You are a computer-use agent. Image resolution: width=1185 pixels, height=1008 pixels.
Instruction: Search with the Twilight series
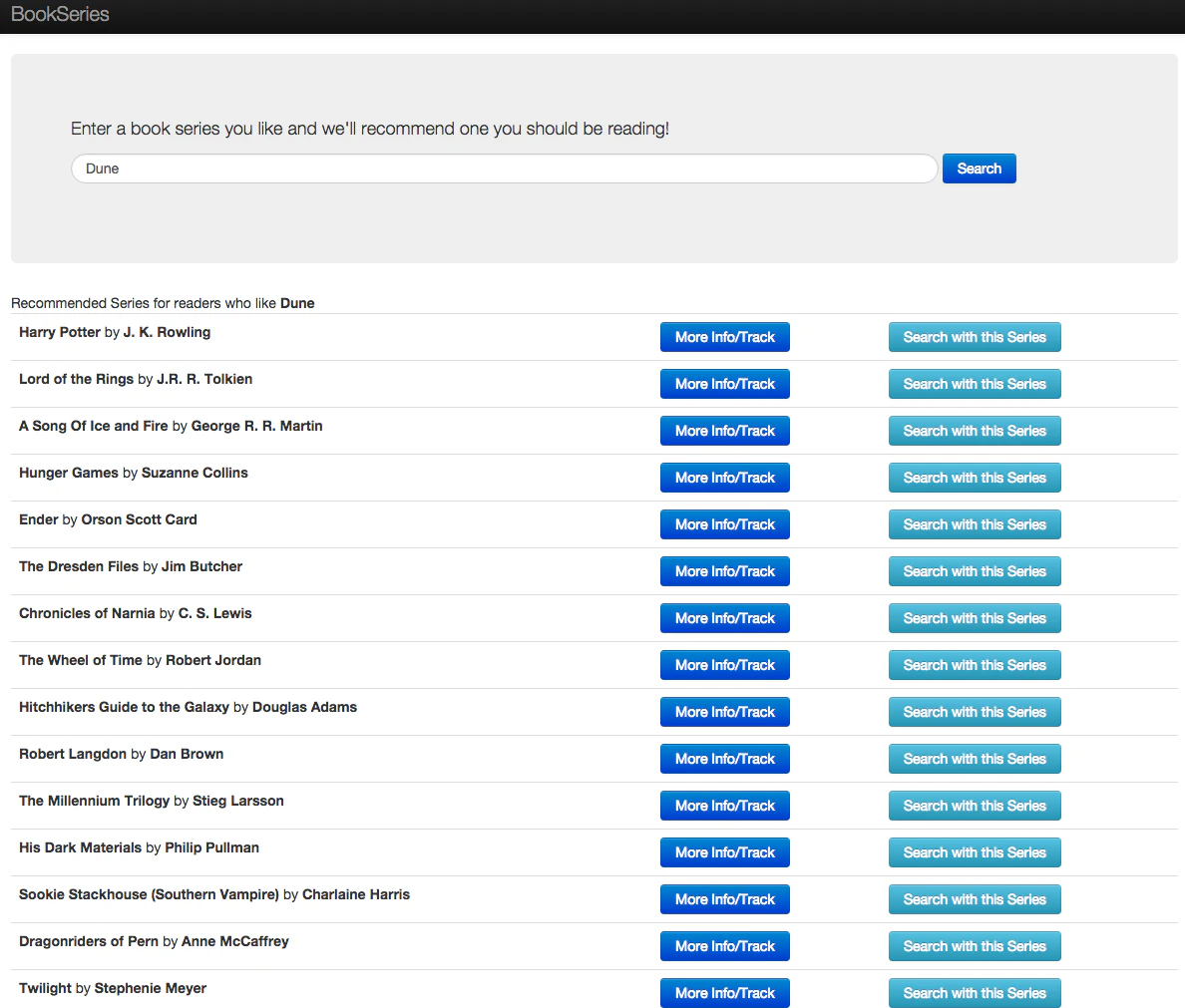(x=974, y=992)
